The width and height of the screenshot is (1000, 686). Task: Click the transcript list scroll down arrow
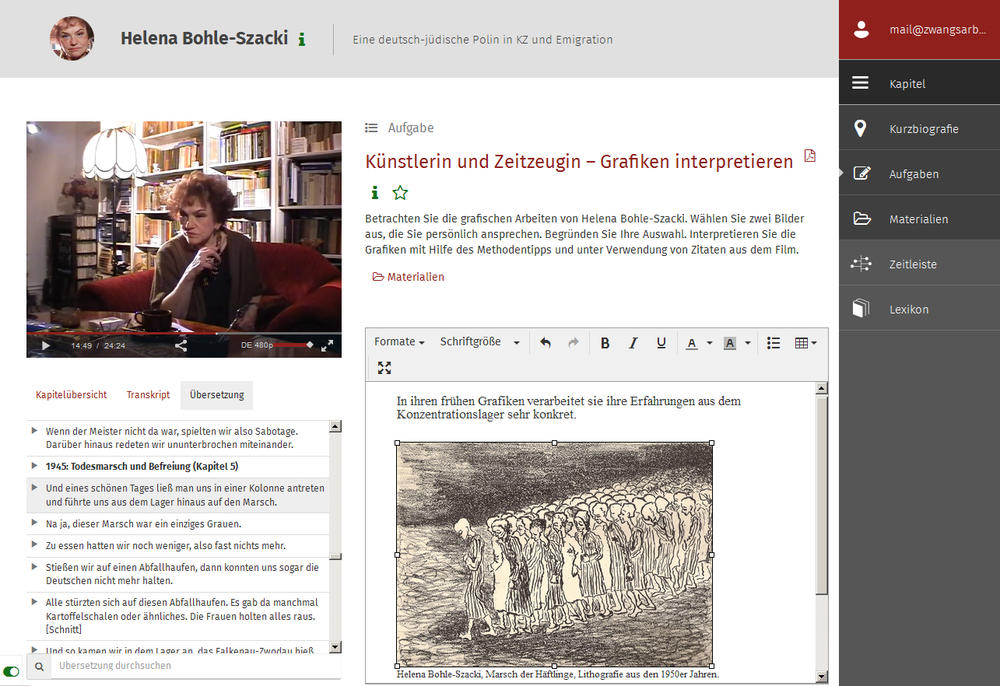click(x=335, y=646)
